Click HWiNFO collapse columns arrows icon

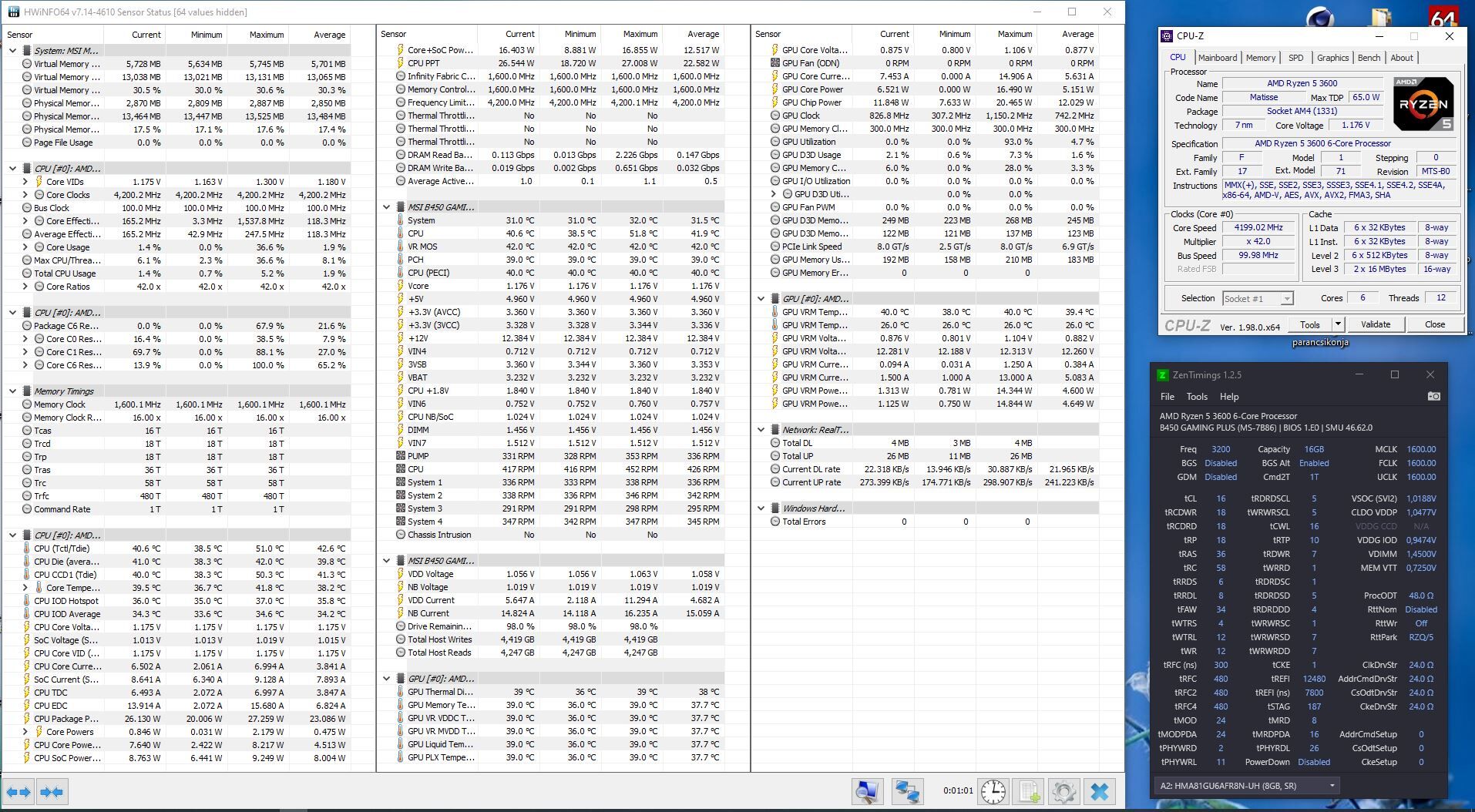coord(52,791)
